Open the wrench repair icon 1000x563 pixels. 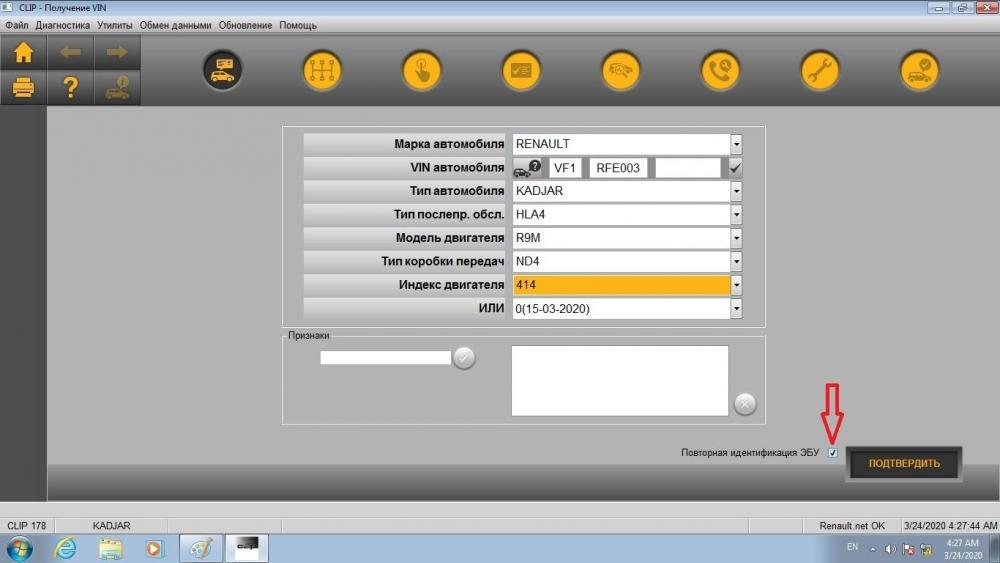pos(820,70)
